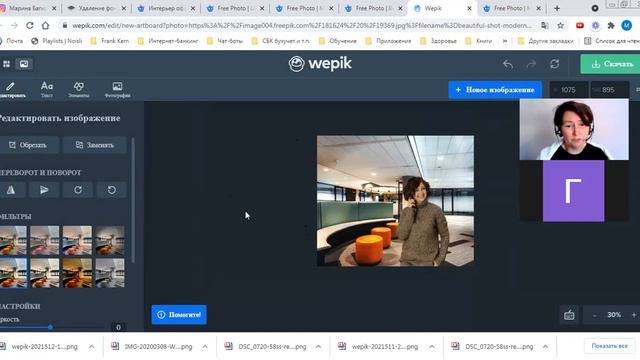Apply the grayscale filter in the bottom row
This screenshot has height=360, width=640.
coord(110,273)
